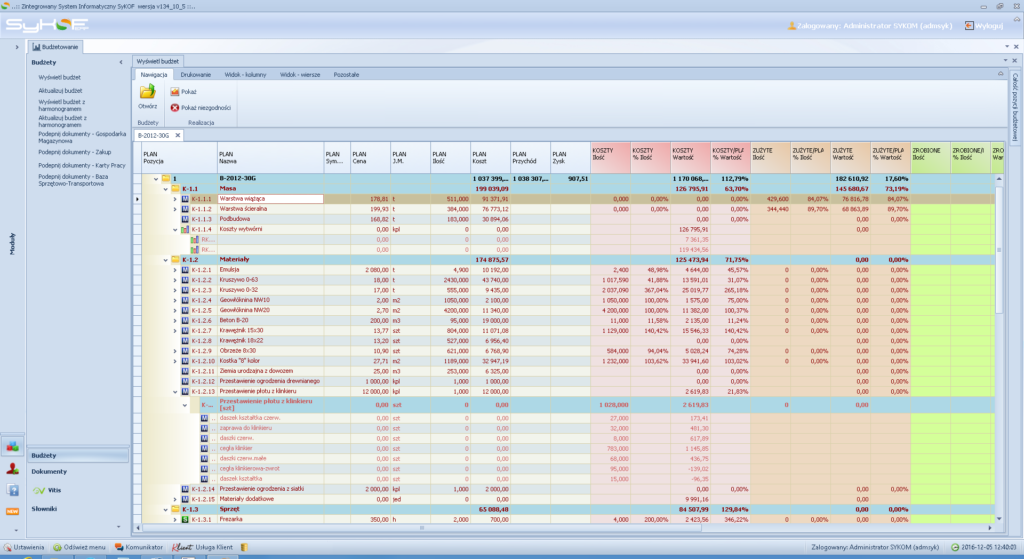This screenshot has width=1024, height=559.
Task: Expand row K-1.2.1 Emulsja
Action: click(175, 270)
